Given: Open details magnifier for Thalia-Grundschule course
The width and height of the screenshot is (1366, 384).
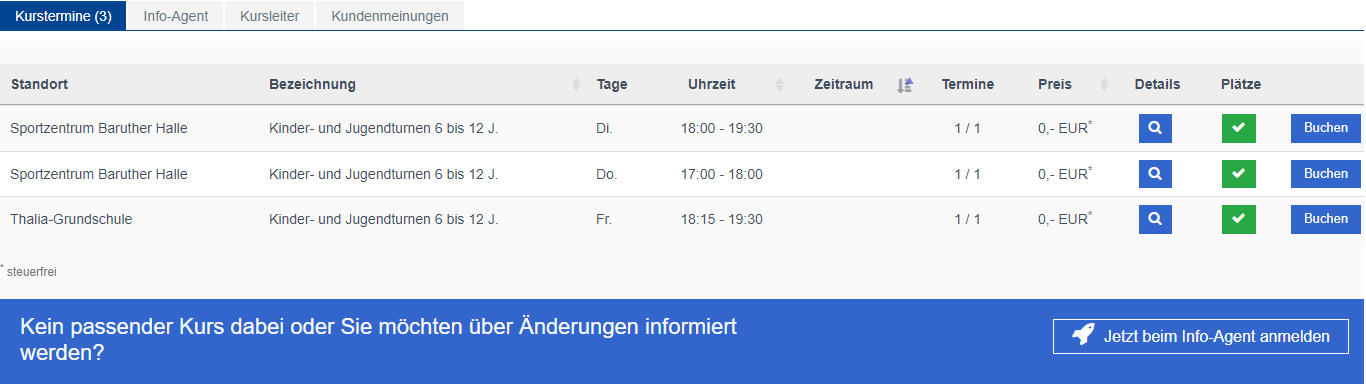Looking at the screenshot, I should [x=1155, y=219].
